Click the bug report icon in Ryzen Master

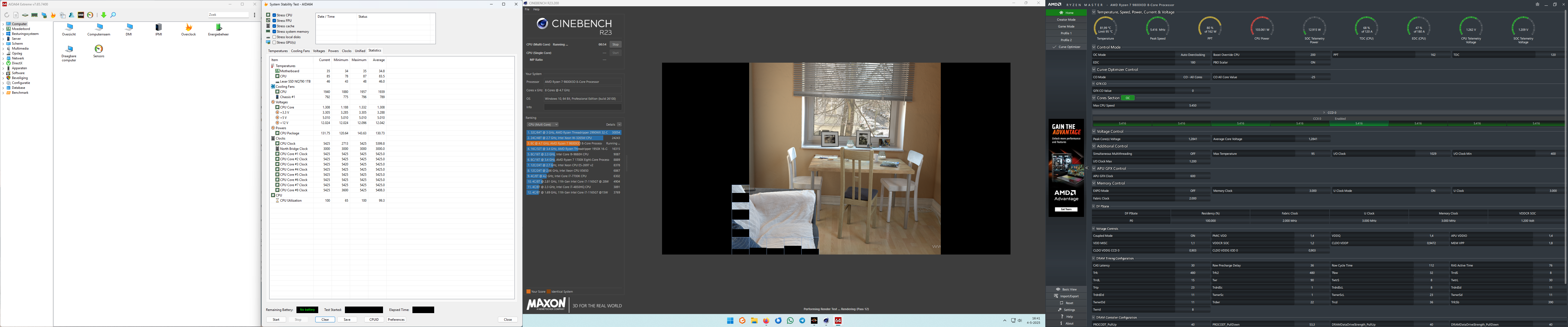coord(1538,4)
